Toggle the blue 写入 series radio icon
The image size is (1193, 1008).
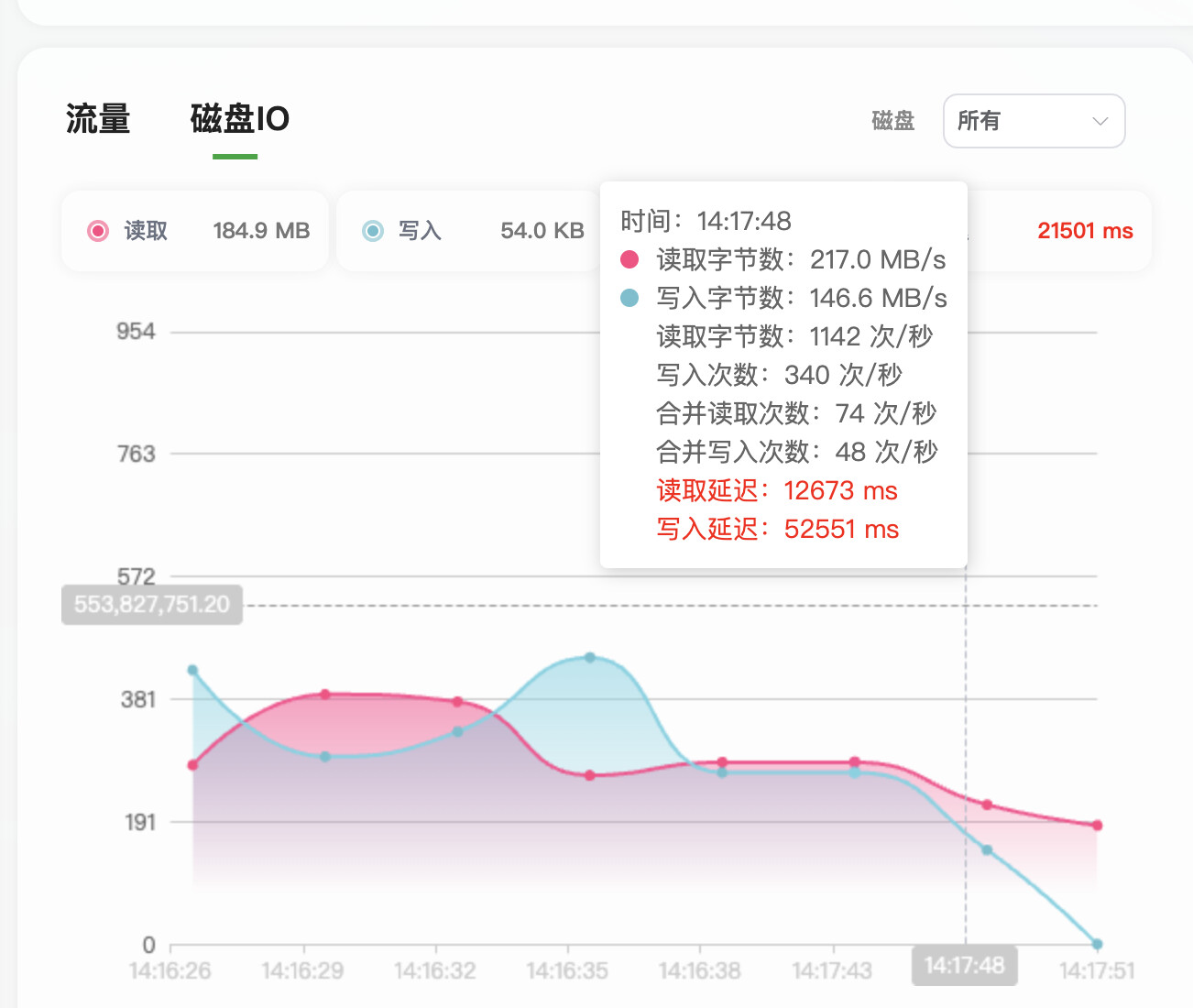373,231
